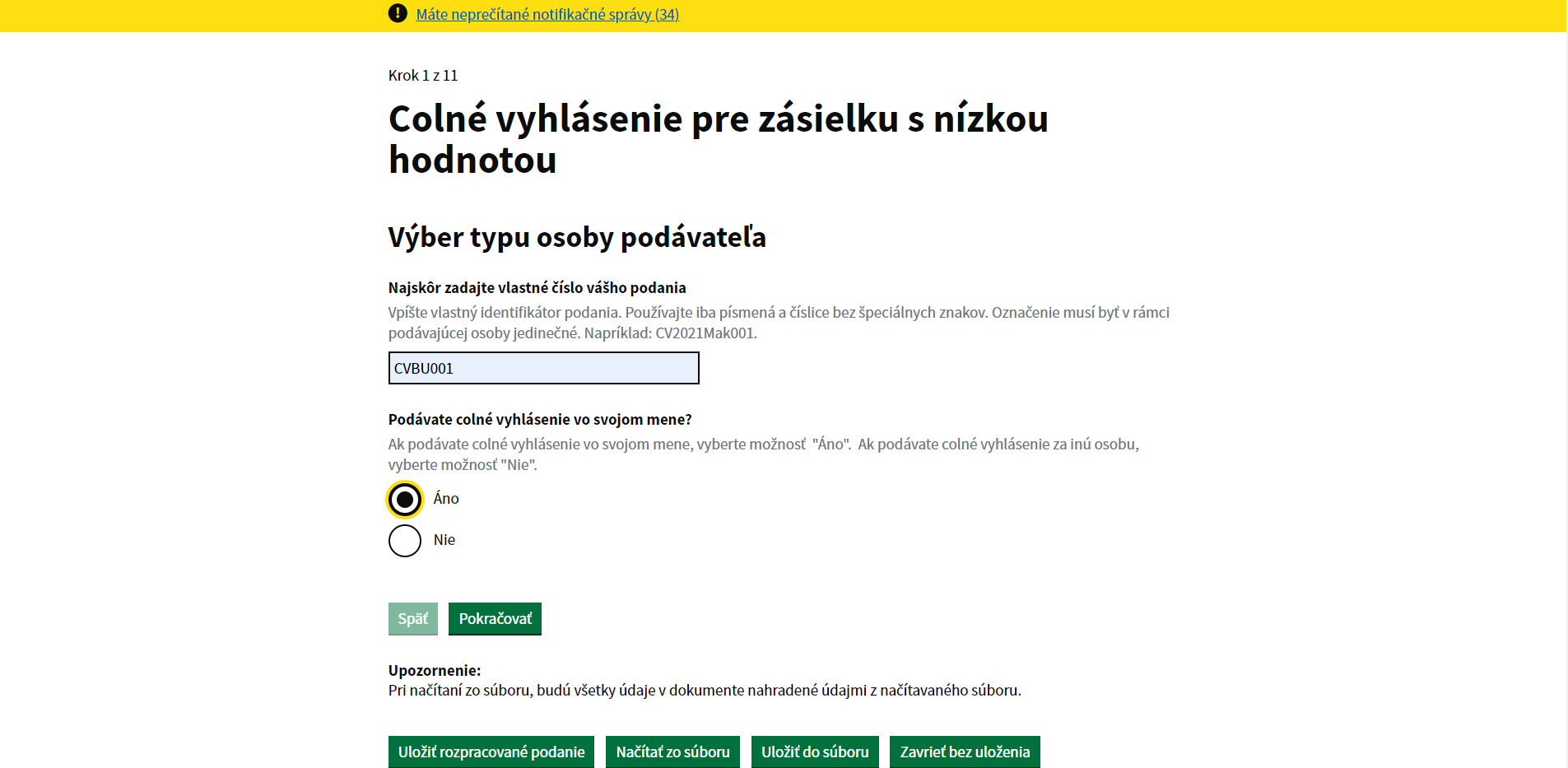Viewport: 1568px width, 768px height.
Task: Close form with Zavrieť bez uloženia
Action: pyautogui.click(x=965, y=752)
